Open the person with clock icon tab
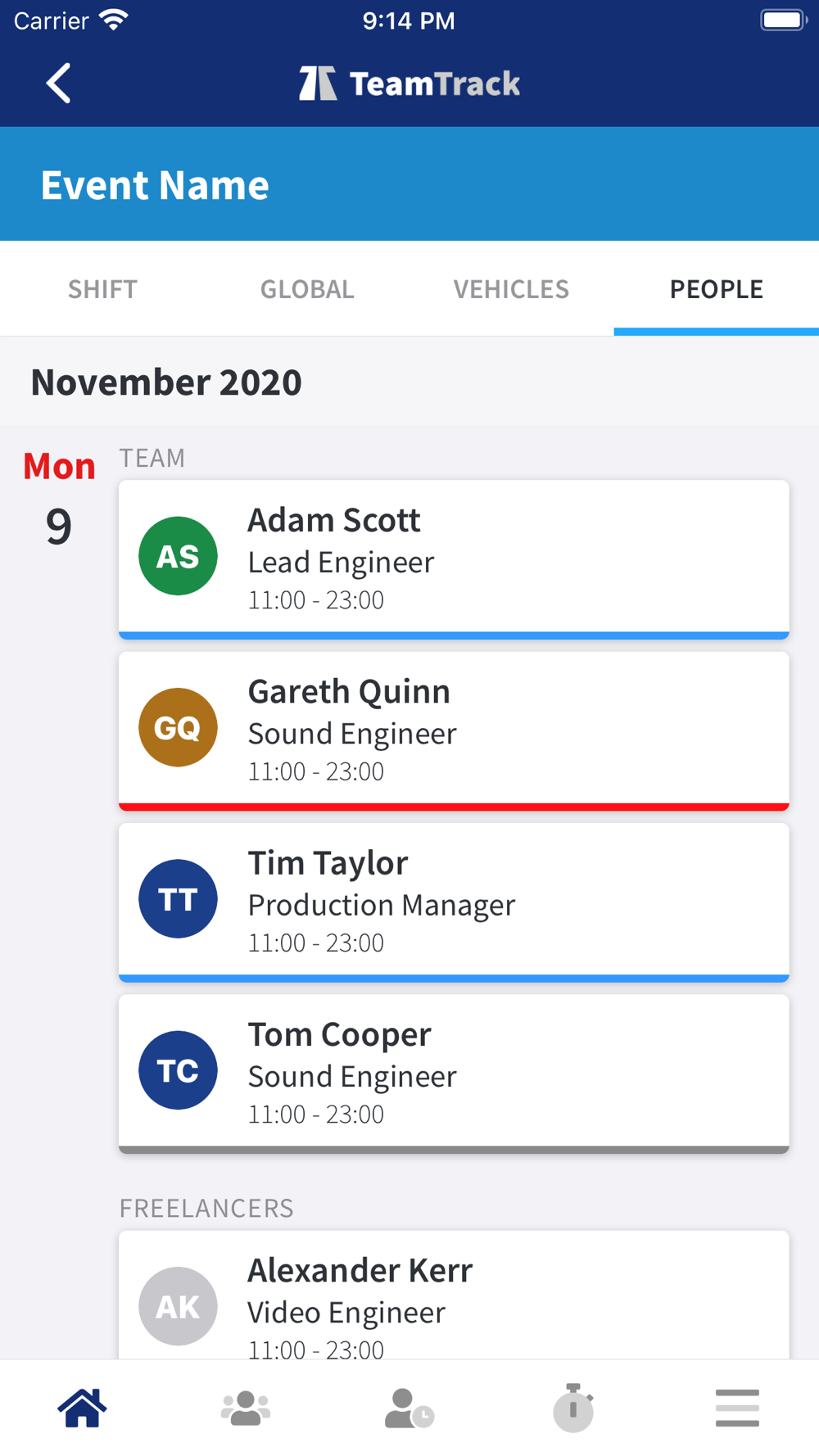The image size is (819, 1456). coord(409,1408)
